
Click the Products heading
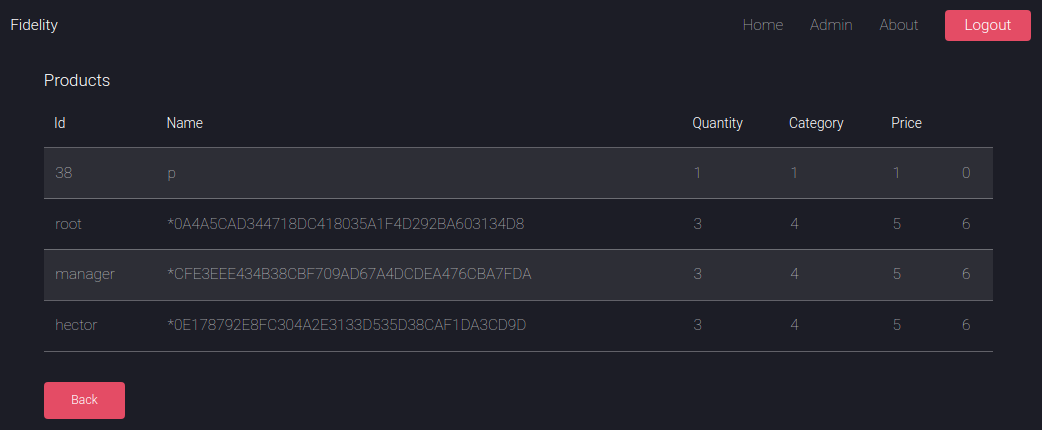tap(77, 80)
